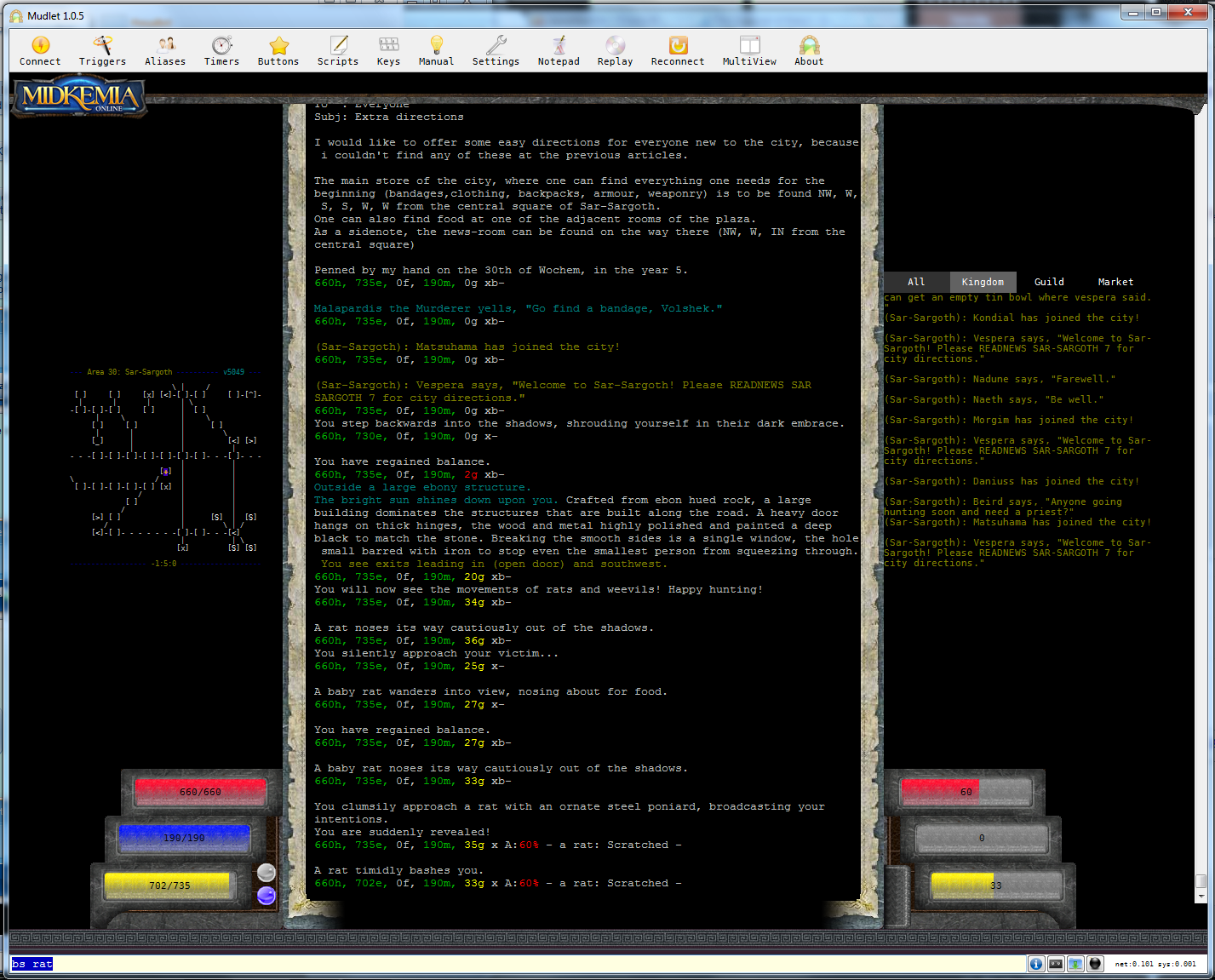Open Mudlet Settings
1215x980 pixels.
pyautogui.click(x=496, y=51)
